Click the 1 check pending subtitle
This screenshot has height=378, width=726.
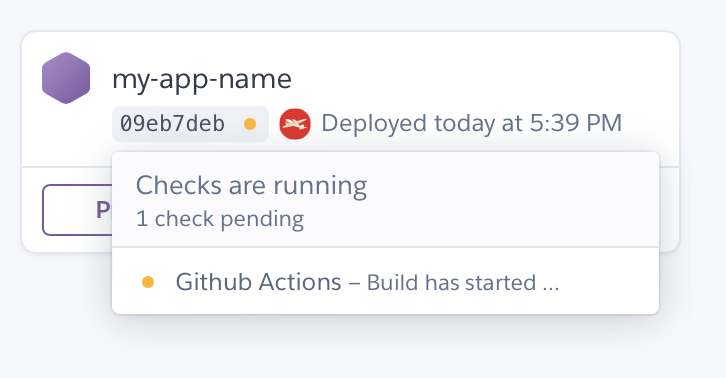tap(220, 219)
